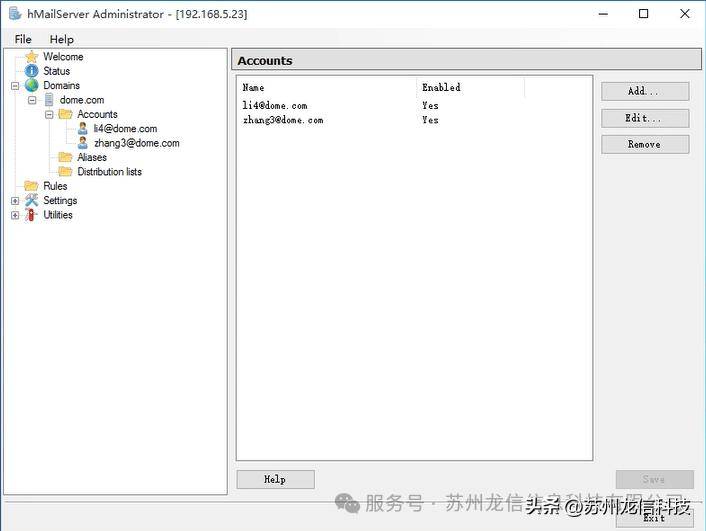Click the Name column header
The image size is (706, 531).
327,87
